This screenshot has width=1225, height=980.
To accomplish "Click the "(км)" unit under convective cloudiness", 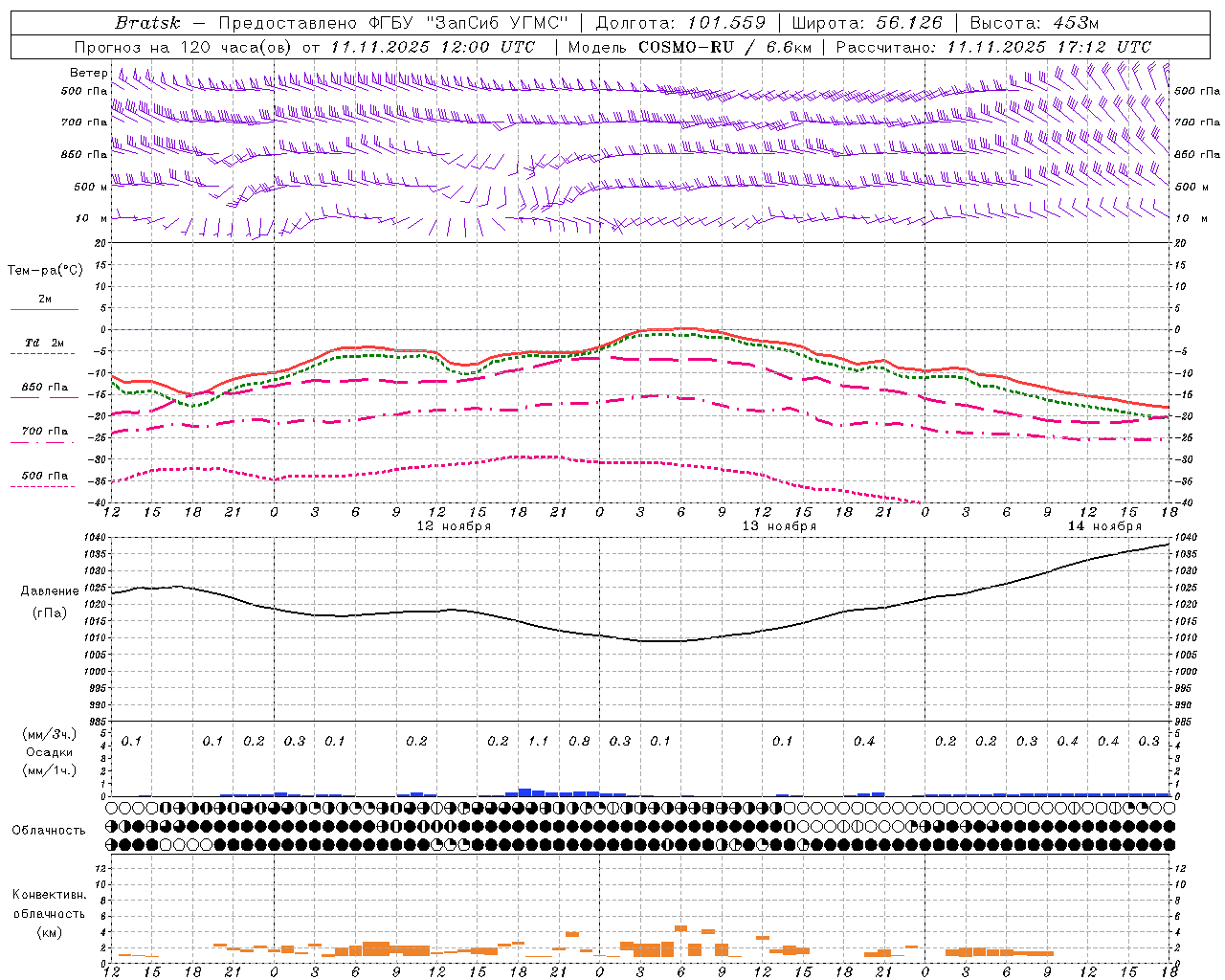I will coord(49,932).
